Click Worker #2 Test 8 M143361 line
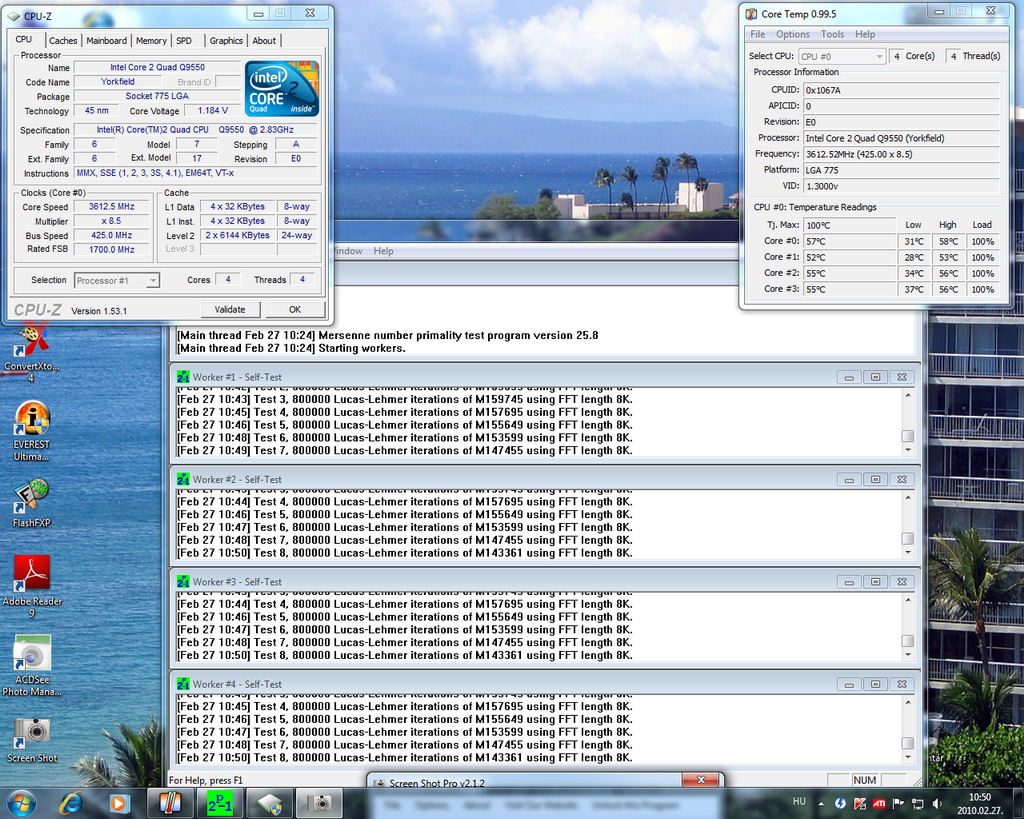The width and height of the screenshot is (1024, 819). click(x=405, y=553)
